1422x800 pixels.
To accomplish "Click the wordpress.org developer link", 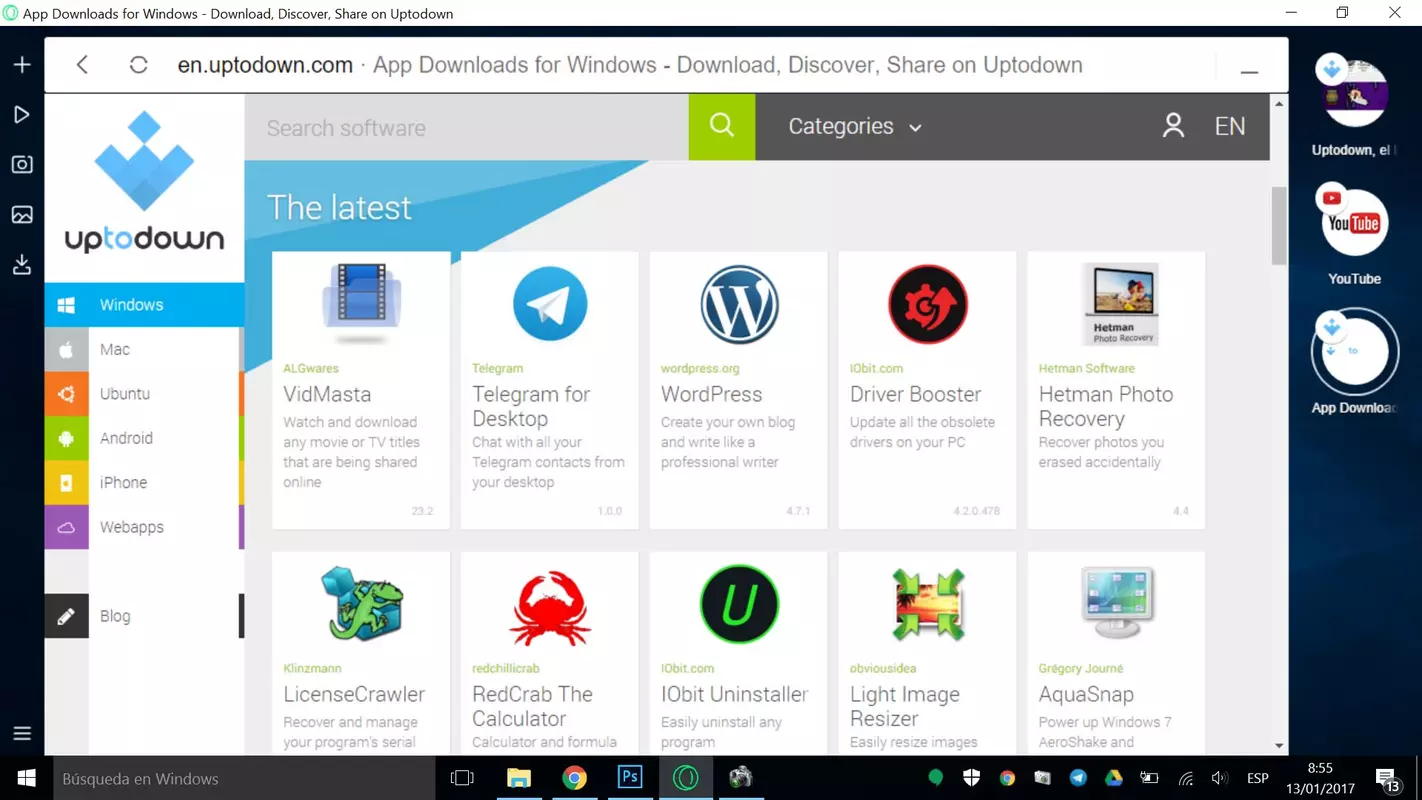I will [x=700, y=368].
